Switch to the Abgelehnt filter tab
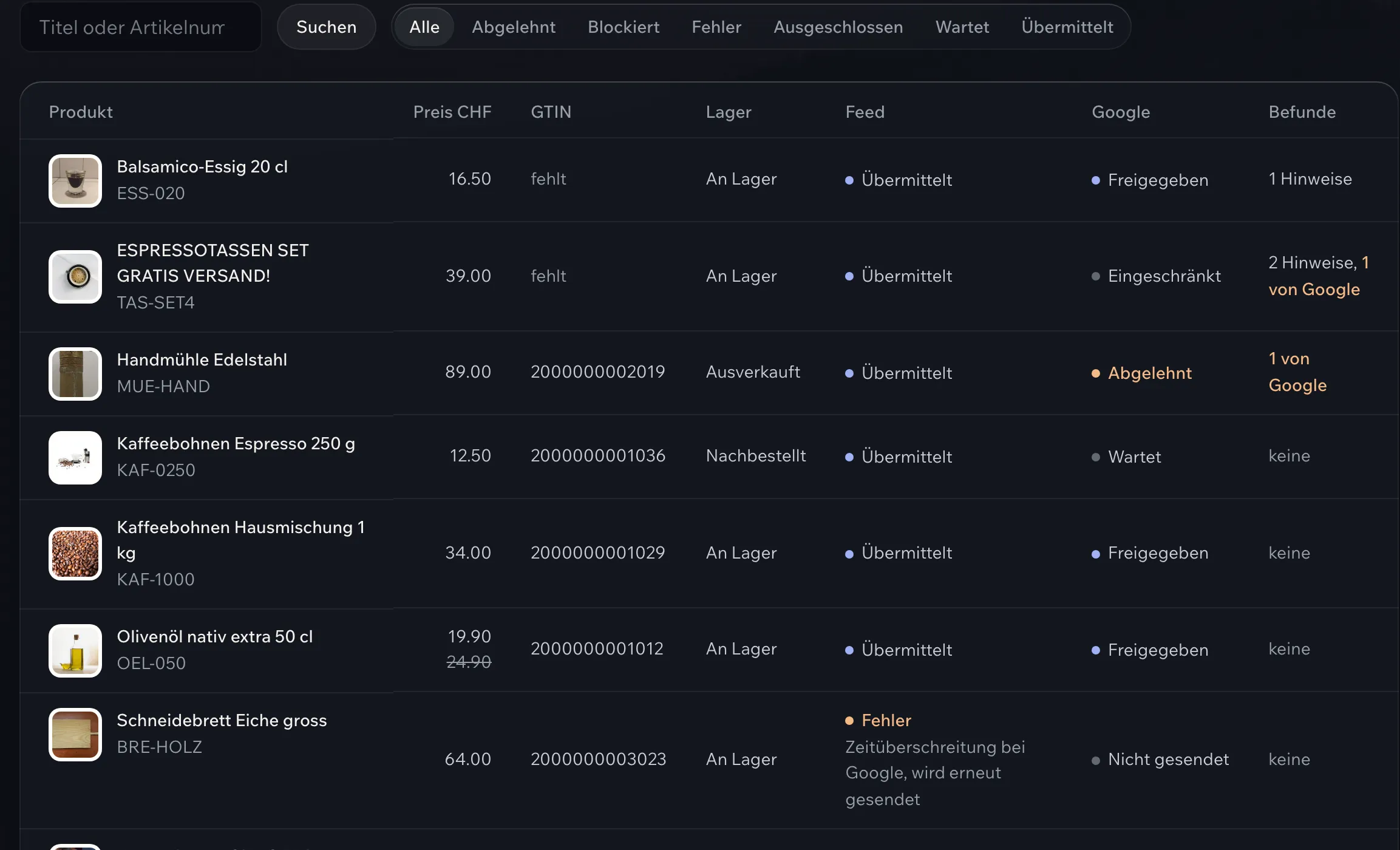 [x=514, y=27]
